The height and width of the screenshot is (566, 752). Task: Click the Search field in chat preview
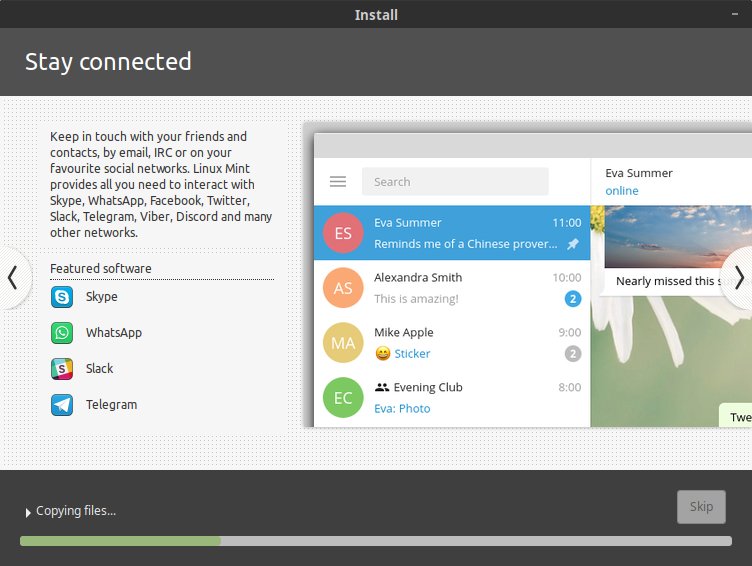click(455, 181)
